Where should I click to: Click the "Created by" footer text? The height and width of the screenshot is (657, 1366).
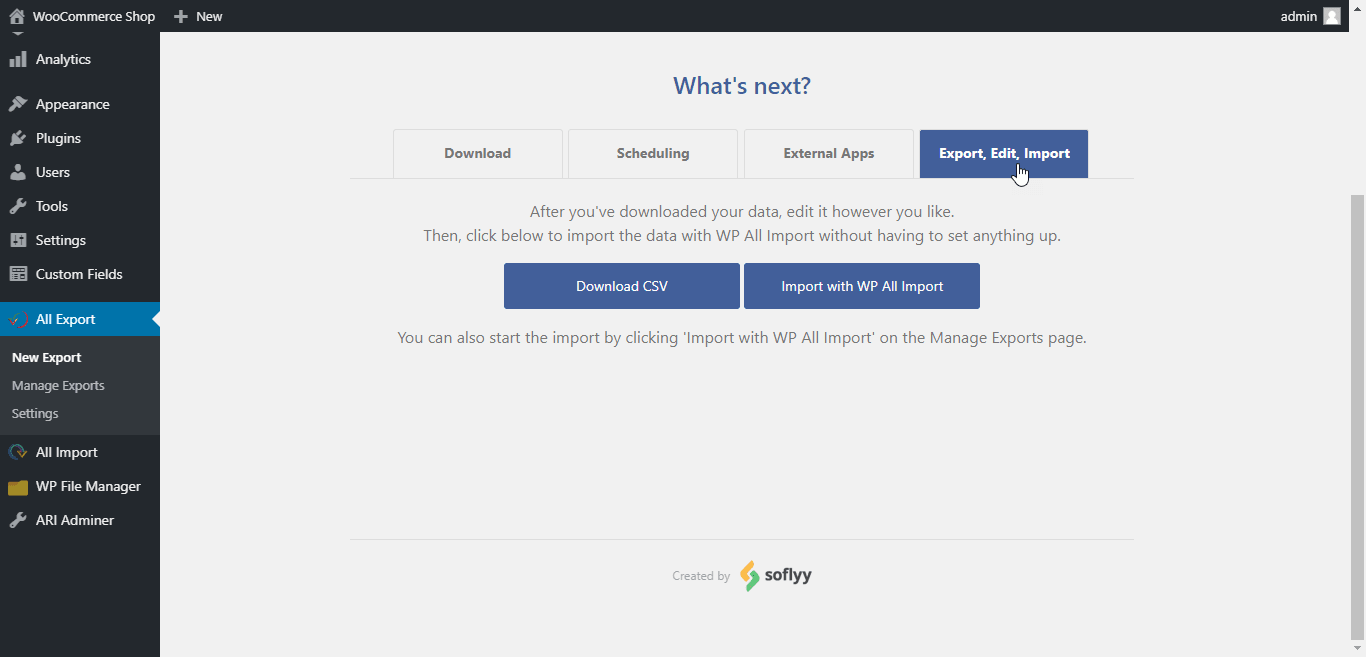[701, 576]
